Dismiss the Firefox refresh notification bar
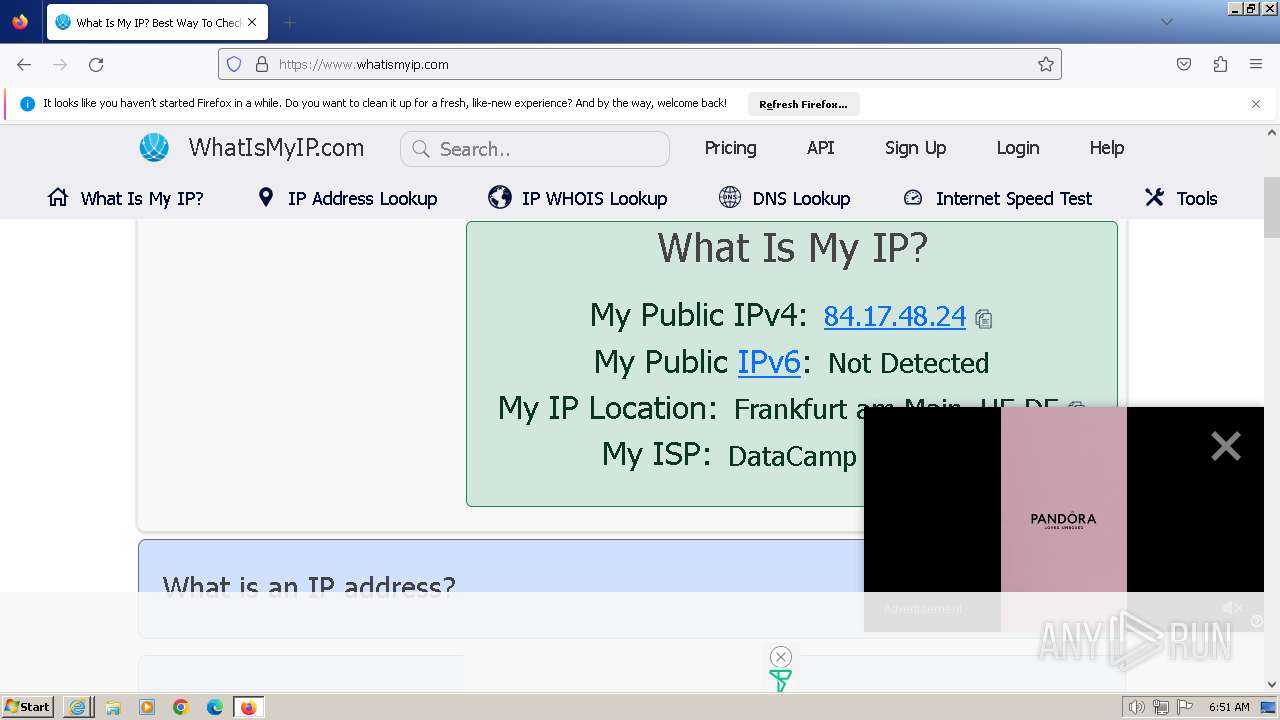Viewport: 1280px width, 720px height. [1256, 104]
